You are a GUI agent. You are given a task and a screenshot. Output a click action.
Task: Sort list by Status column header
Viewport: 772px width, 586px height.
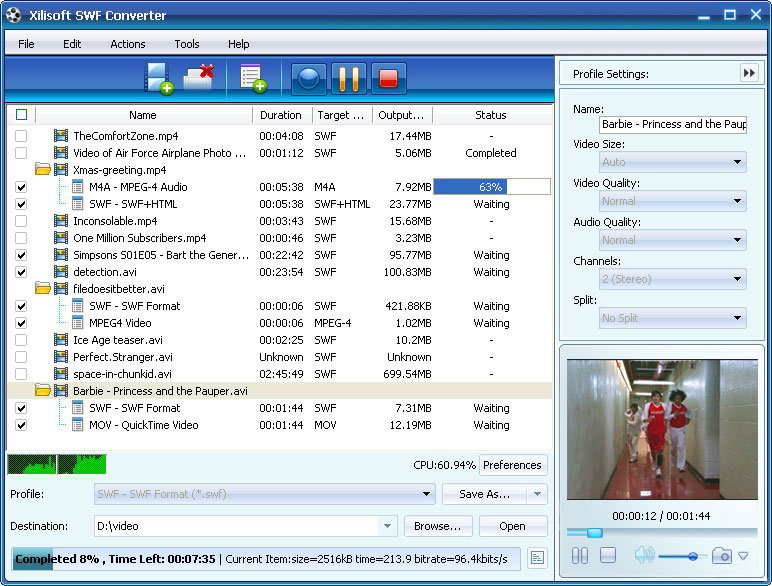[491, 115]
